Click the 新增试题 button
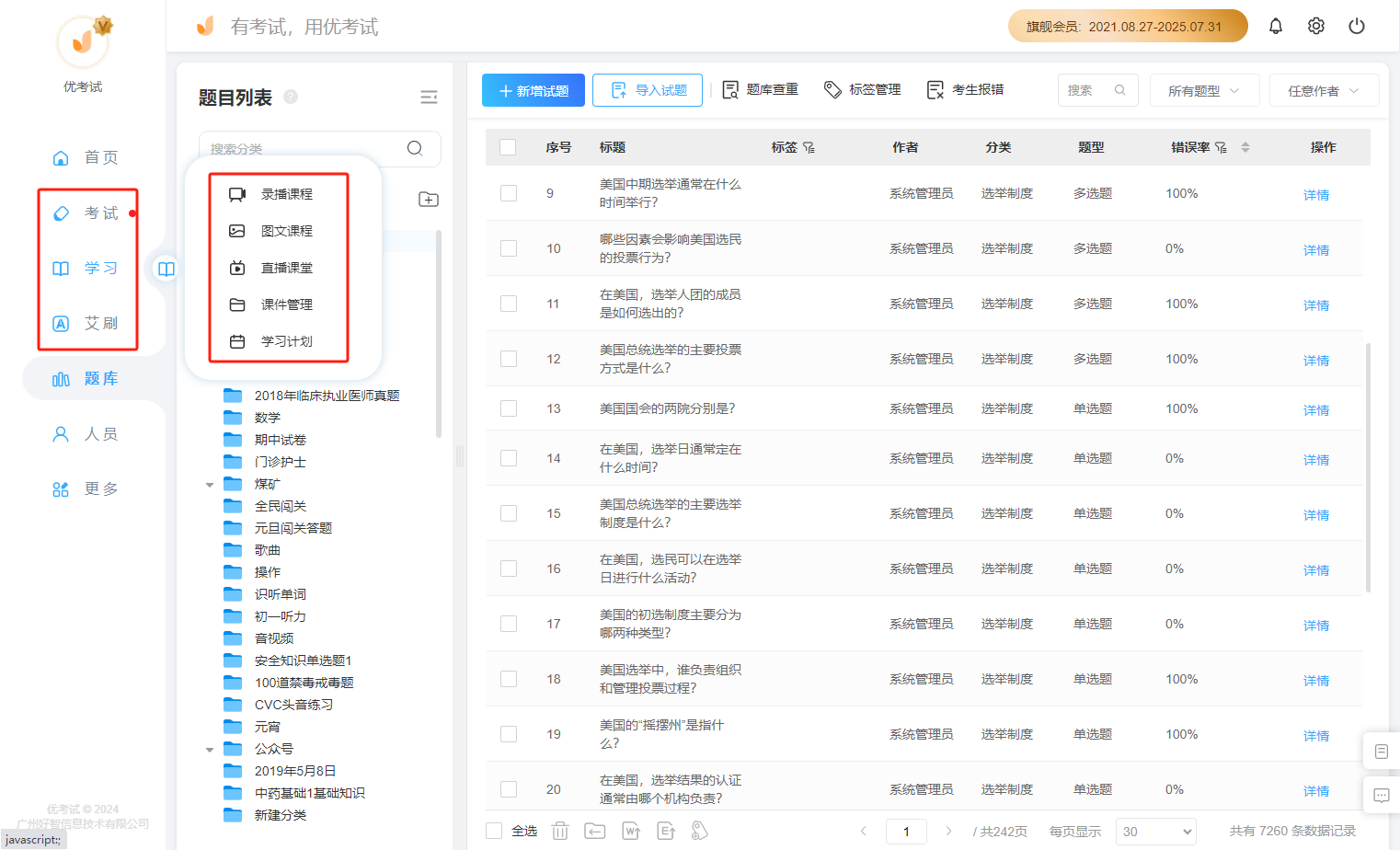 534,90
